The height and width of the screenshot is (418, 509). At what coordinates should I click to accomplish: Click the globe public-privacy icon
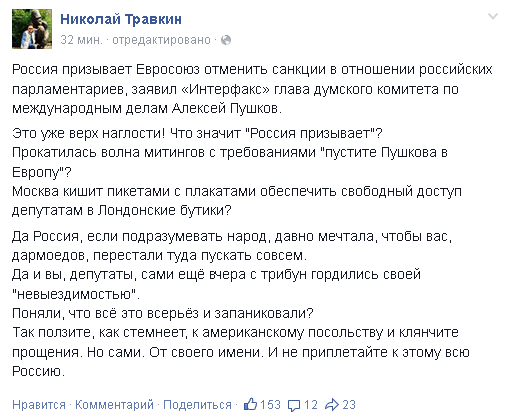tap(226, 40)
